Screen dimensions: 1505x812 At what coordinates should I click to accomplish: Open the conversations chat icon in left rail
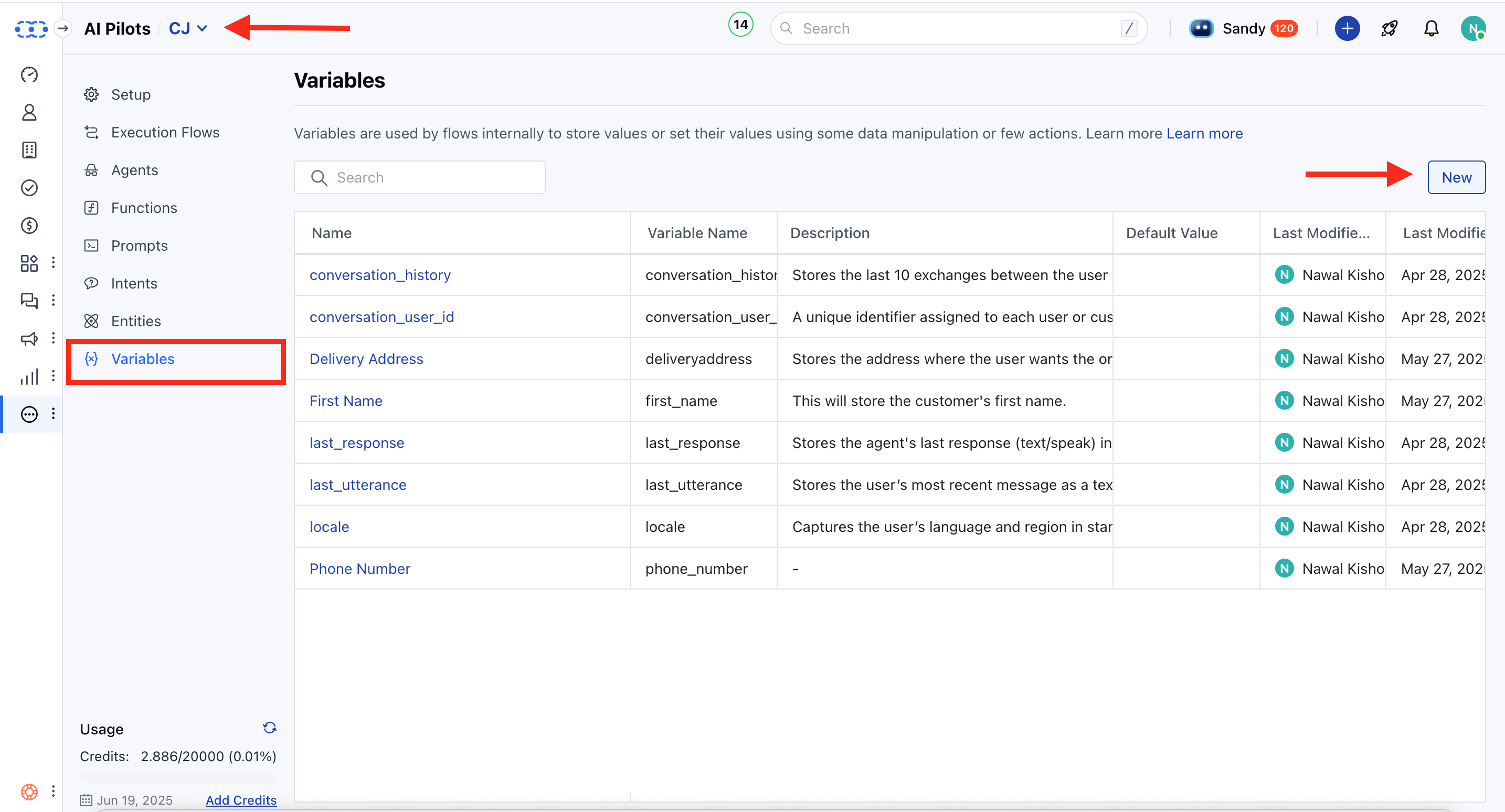coord(29,301)
